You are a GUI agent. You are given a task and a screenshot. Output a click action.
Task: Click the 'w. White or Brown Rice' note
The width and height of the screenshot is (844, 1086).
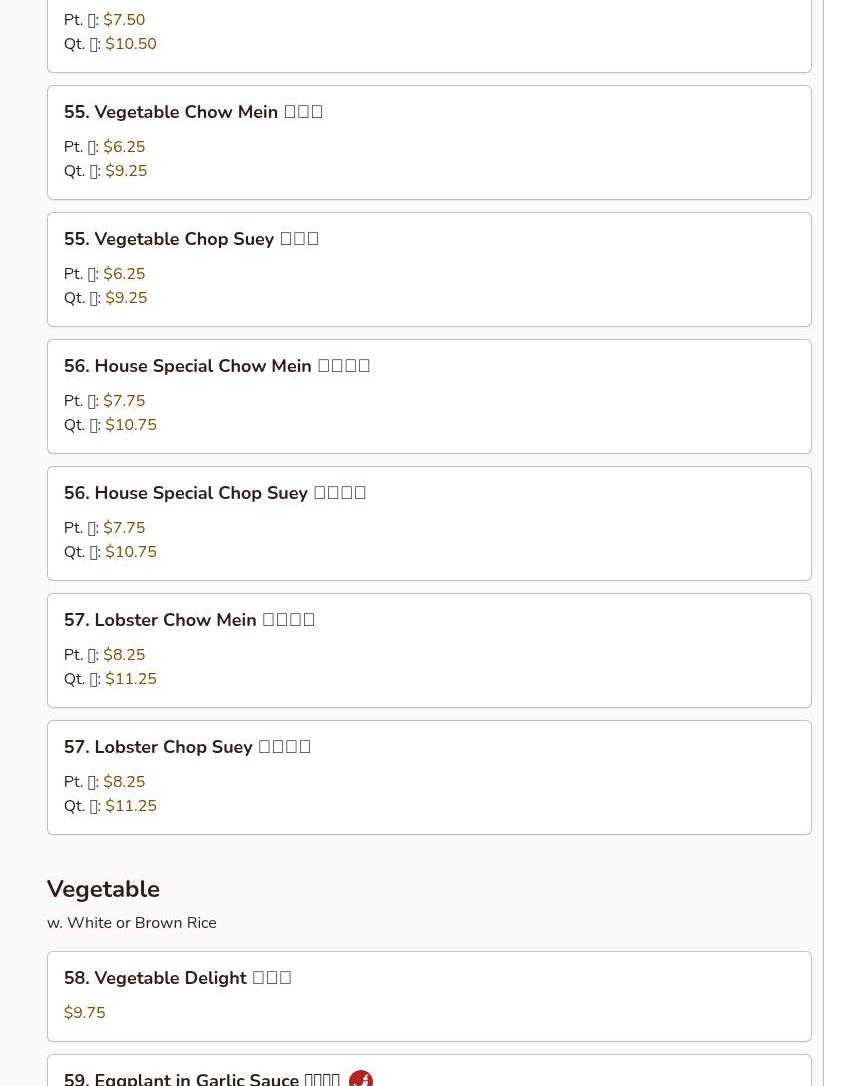[x=132, y=923]
